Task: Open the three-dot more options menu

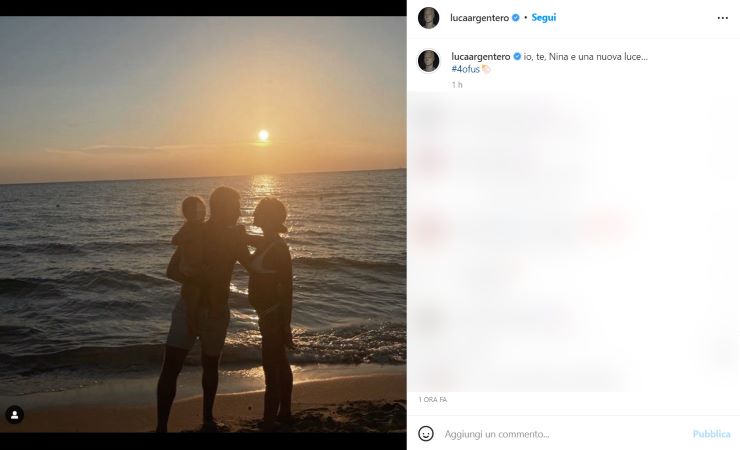Action: (x=723, y=18)
